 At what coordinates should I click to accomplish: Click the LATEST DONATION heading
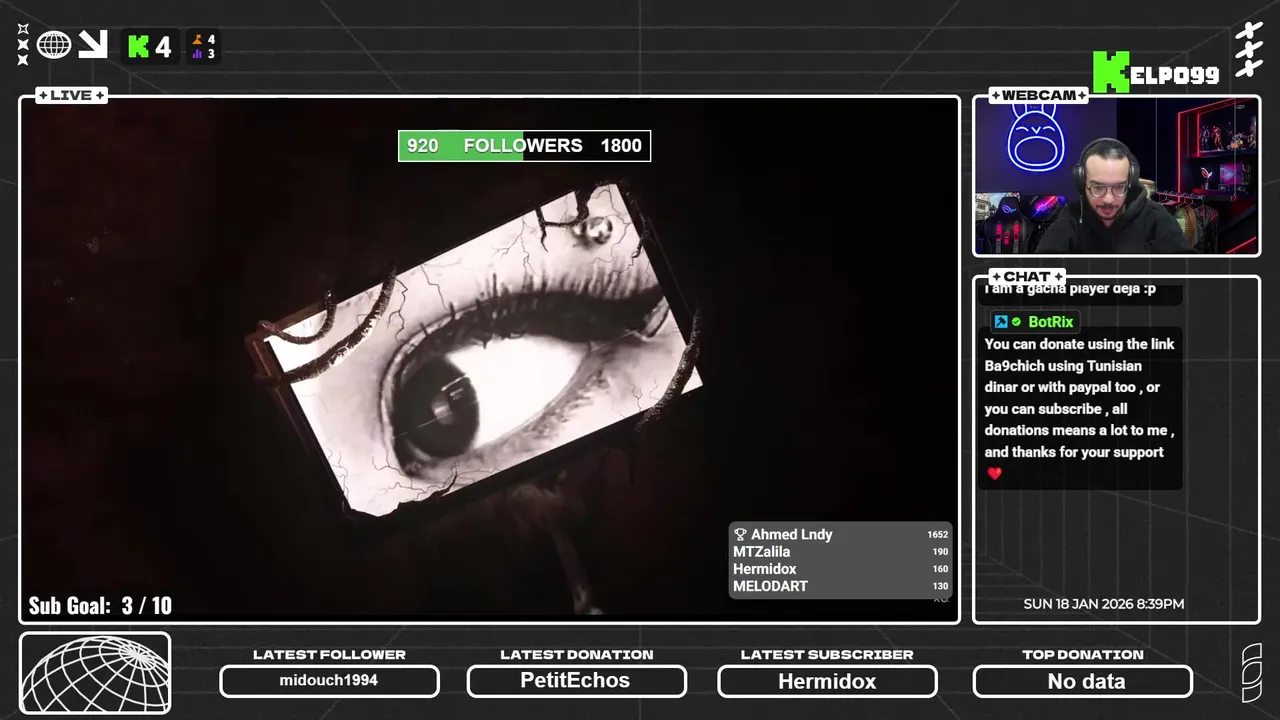pyautogui.click(x=576, y=654)
